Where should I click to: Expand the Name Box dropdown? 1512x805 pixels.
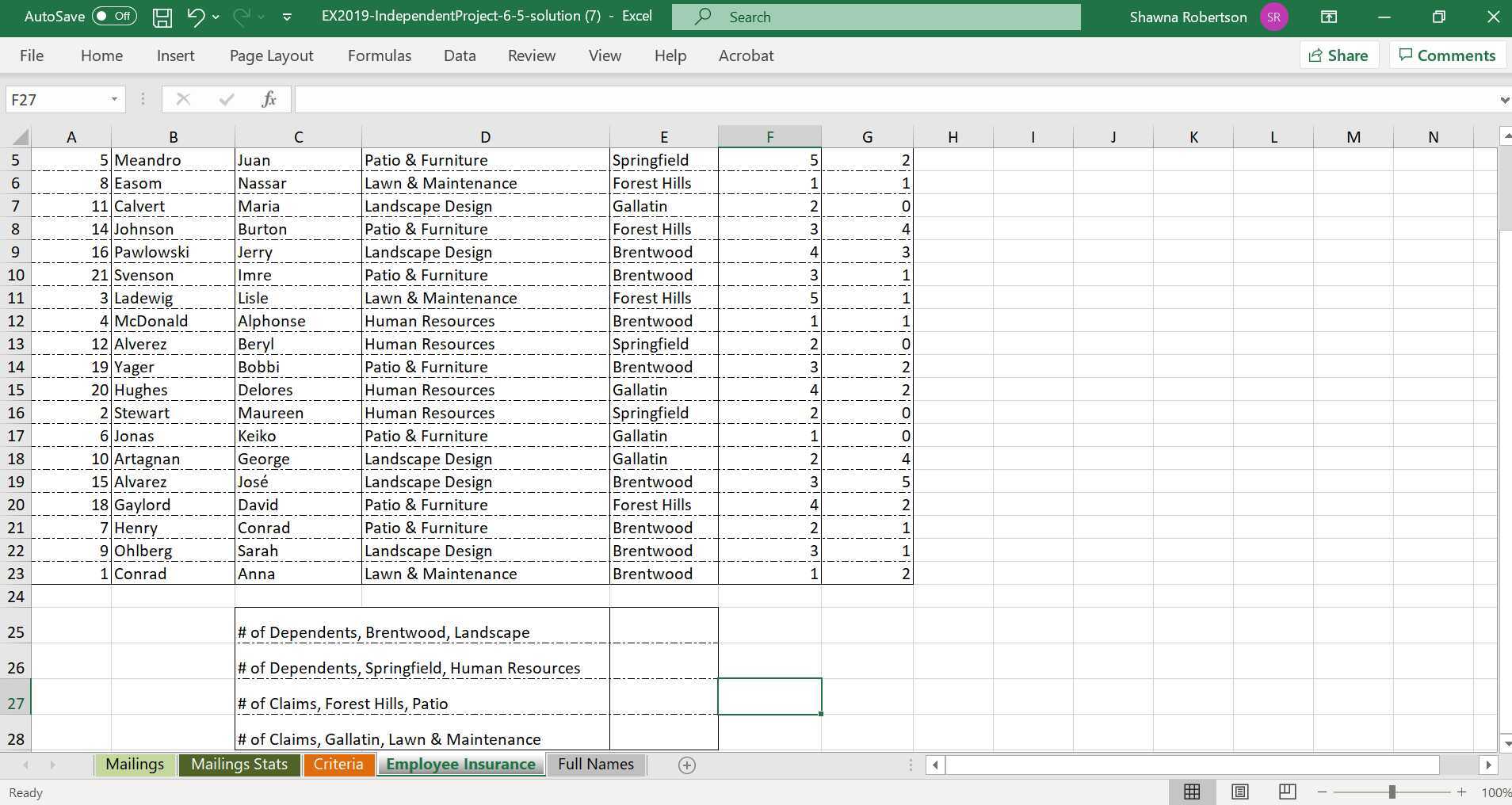114,99
